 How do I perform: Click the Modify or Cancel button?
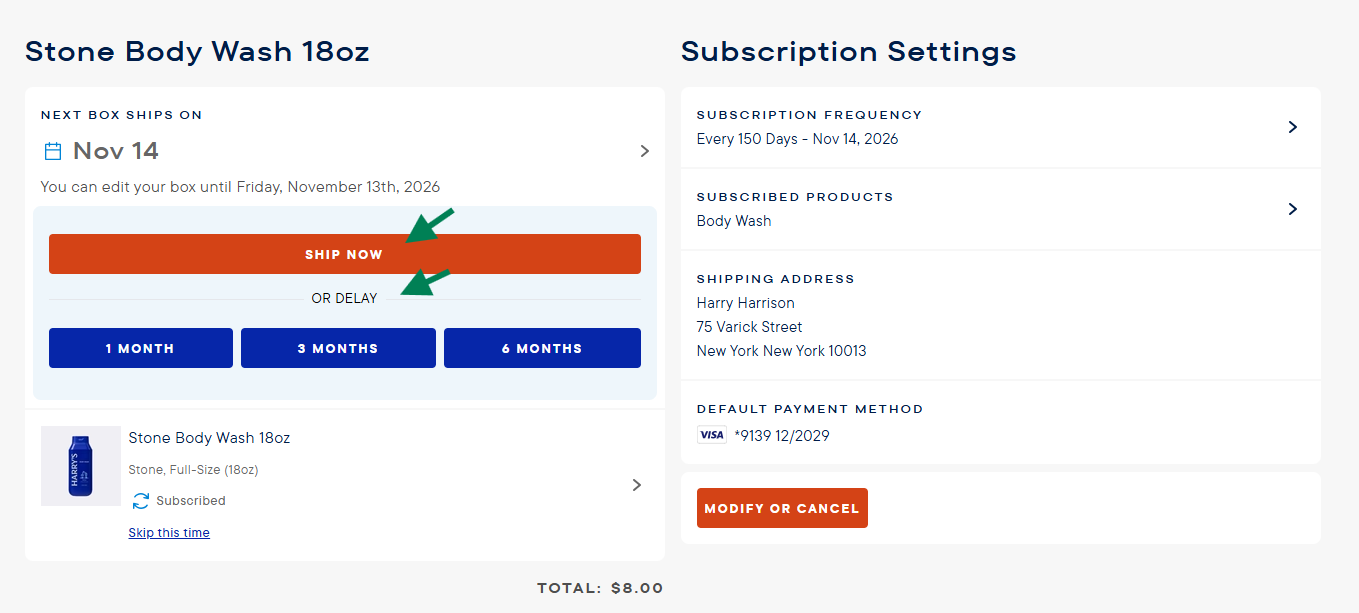coord(782,508)
